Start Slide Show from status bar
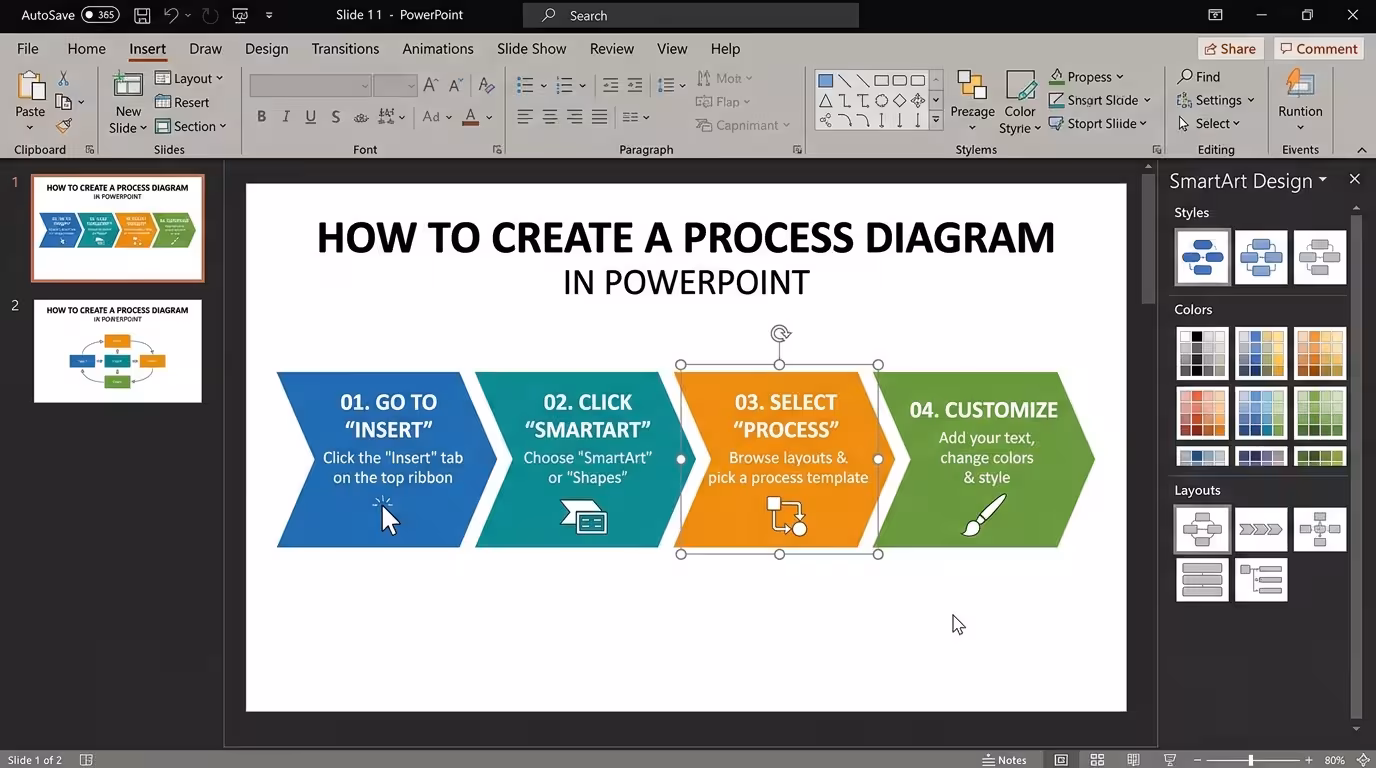Image resolution: width=1376 pixels, height=768 pixels. pyautogui.click(x=1169, y=760)
